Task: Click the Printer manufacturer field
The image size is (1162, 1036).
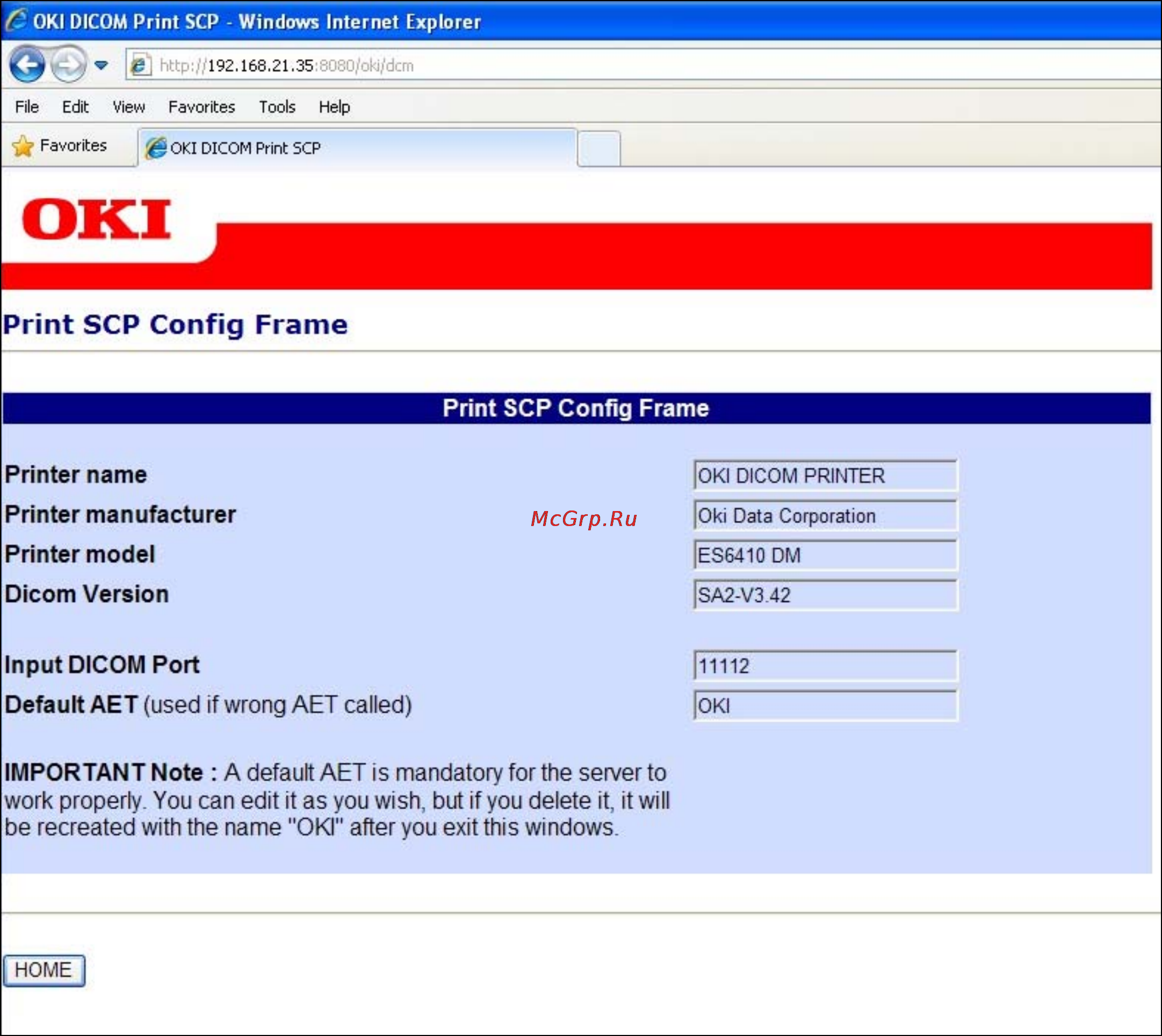Action: (825, 515)
